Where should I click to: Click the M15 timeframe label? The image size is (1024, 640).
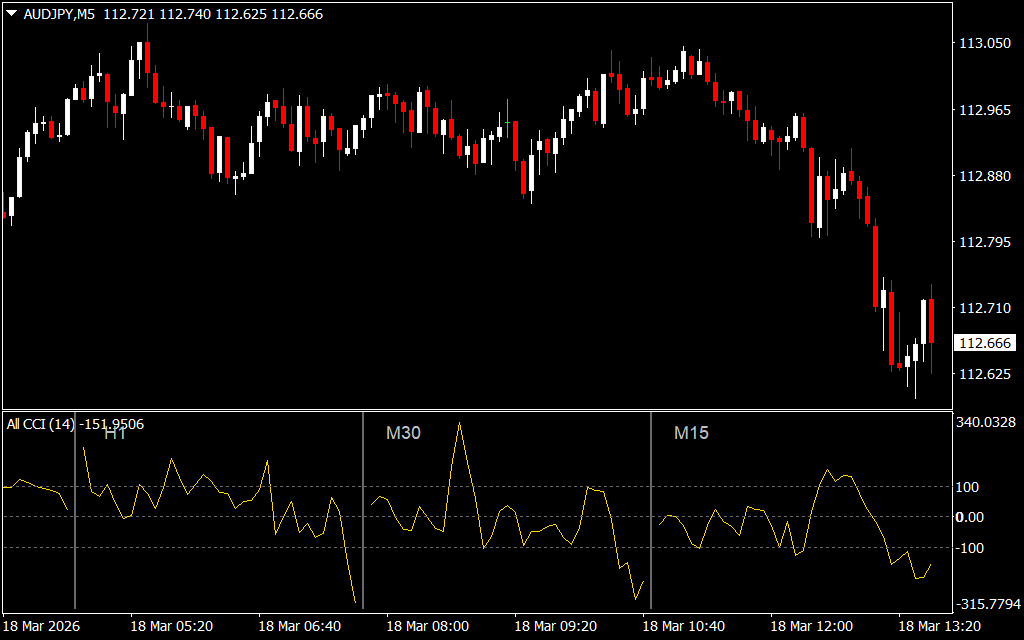(690, 434)
